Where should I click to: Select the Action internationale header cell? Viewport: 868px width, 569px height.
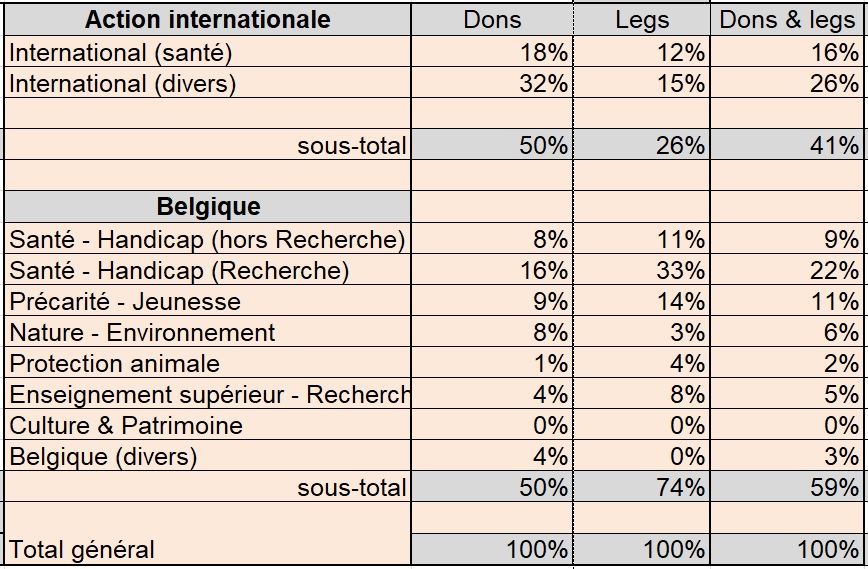(208, 20)
